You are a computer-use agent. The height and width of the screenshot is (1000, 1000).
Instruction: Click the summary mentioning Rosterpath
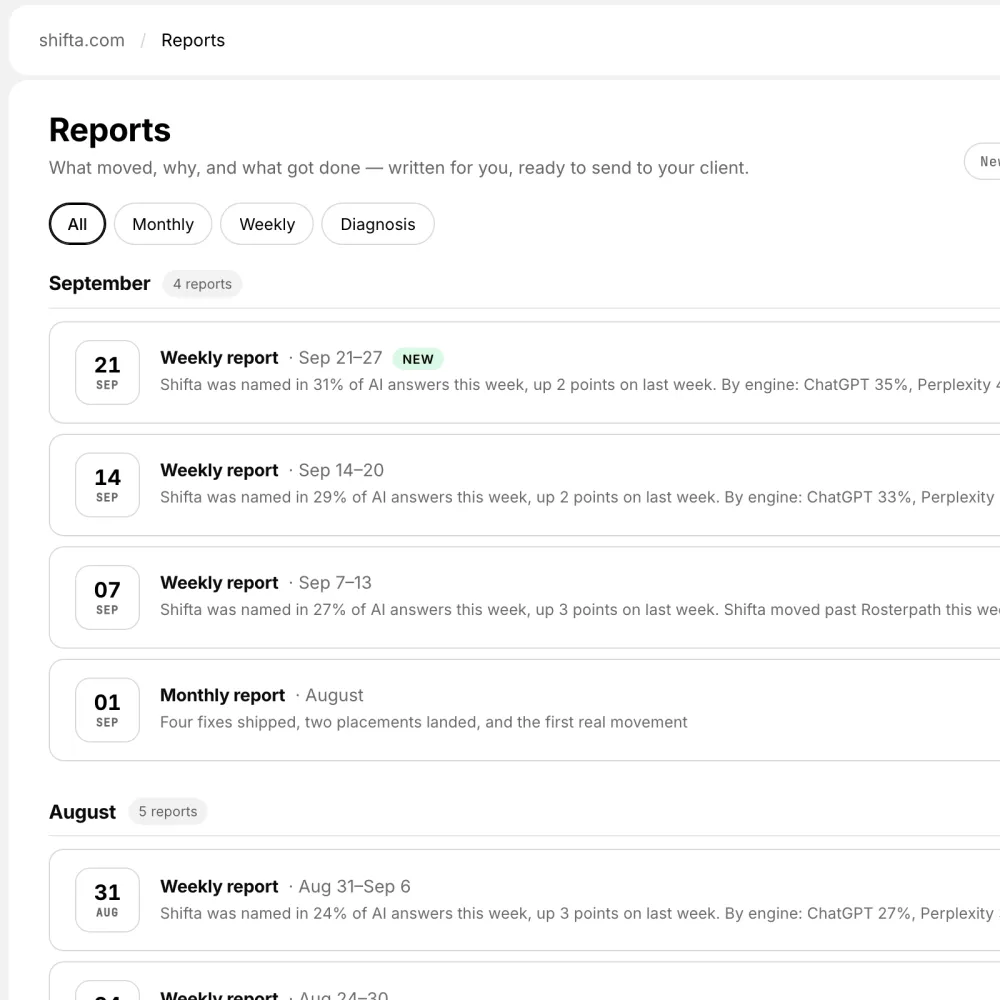580,610
